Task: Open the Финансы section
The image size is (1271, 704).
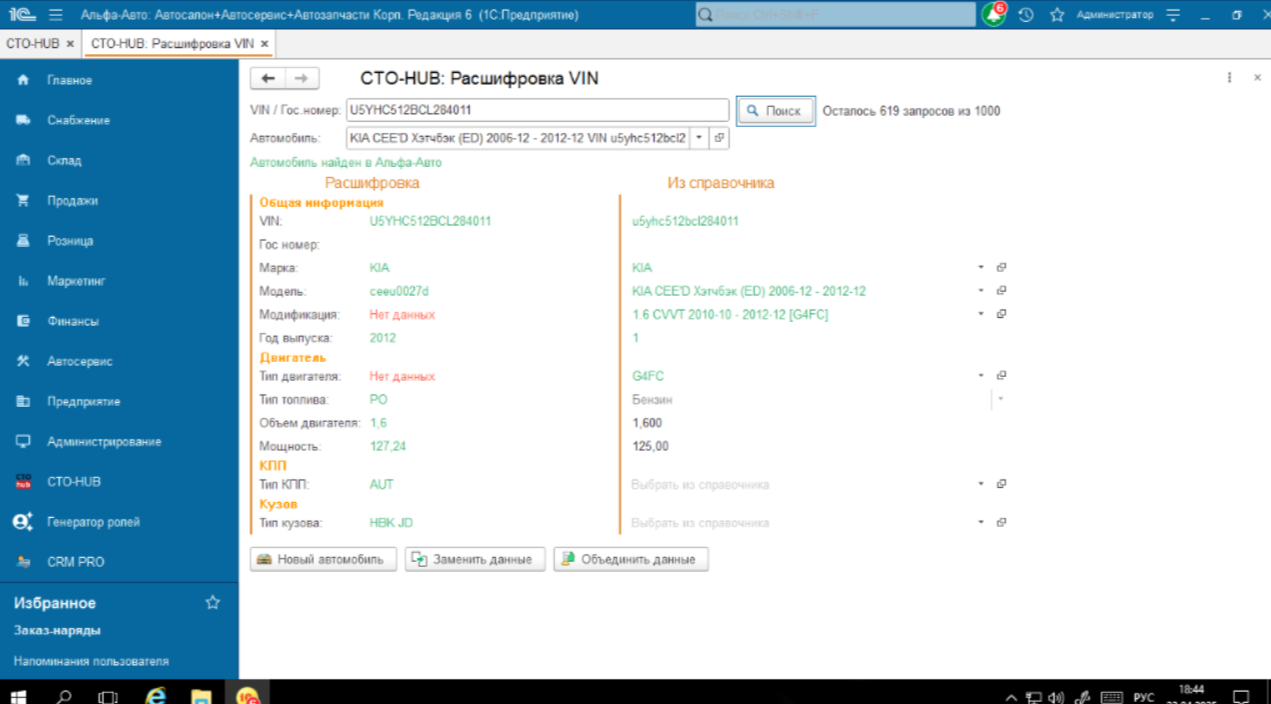Action: tap(72, 321)
